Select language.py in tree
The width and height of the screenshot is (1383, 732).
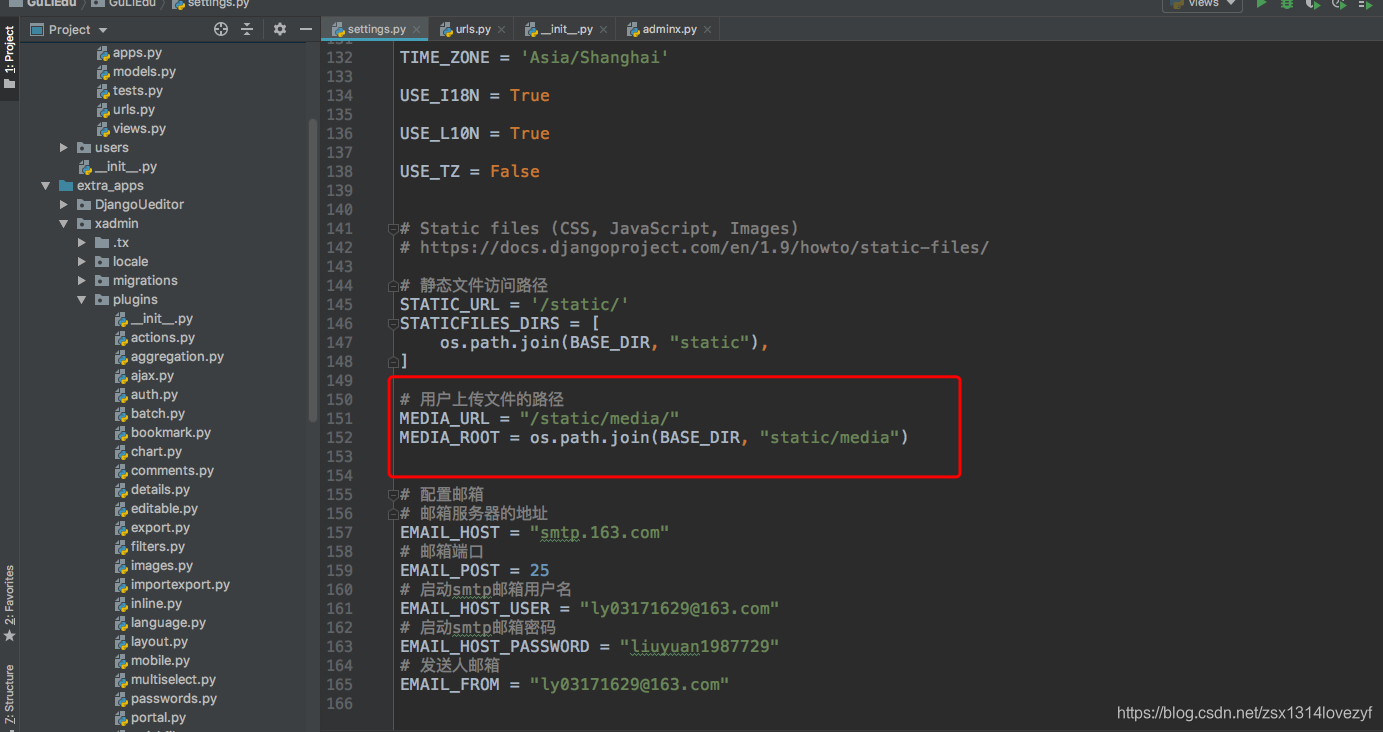click(x=160, y=623)
